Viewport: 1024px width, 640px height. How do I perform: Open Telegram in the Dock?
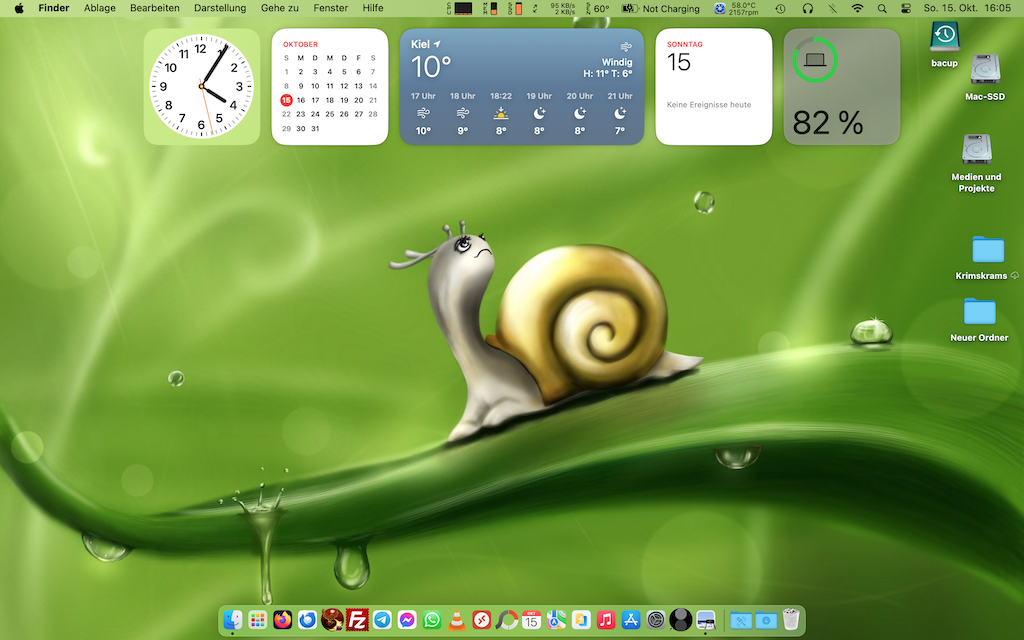[382, 620]
